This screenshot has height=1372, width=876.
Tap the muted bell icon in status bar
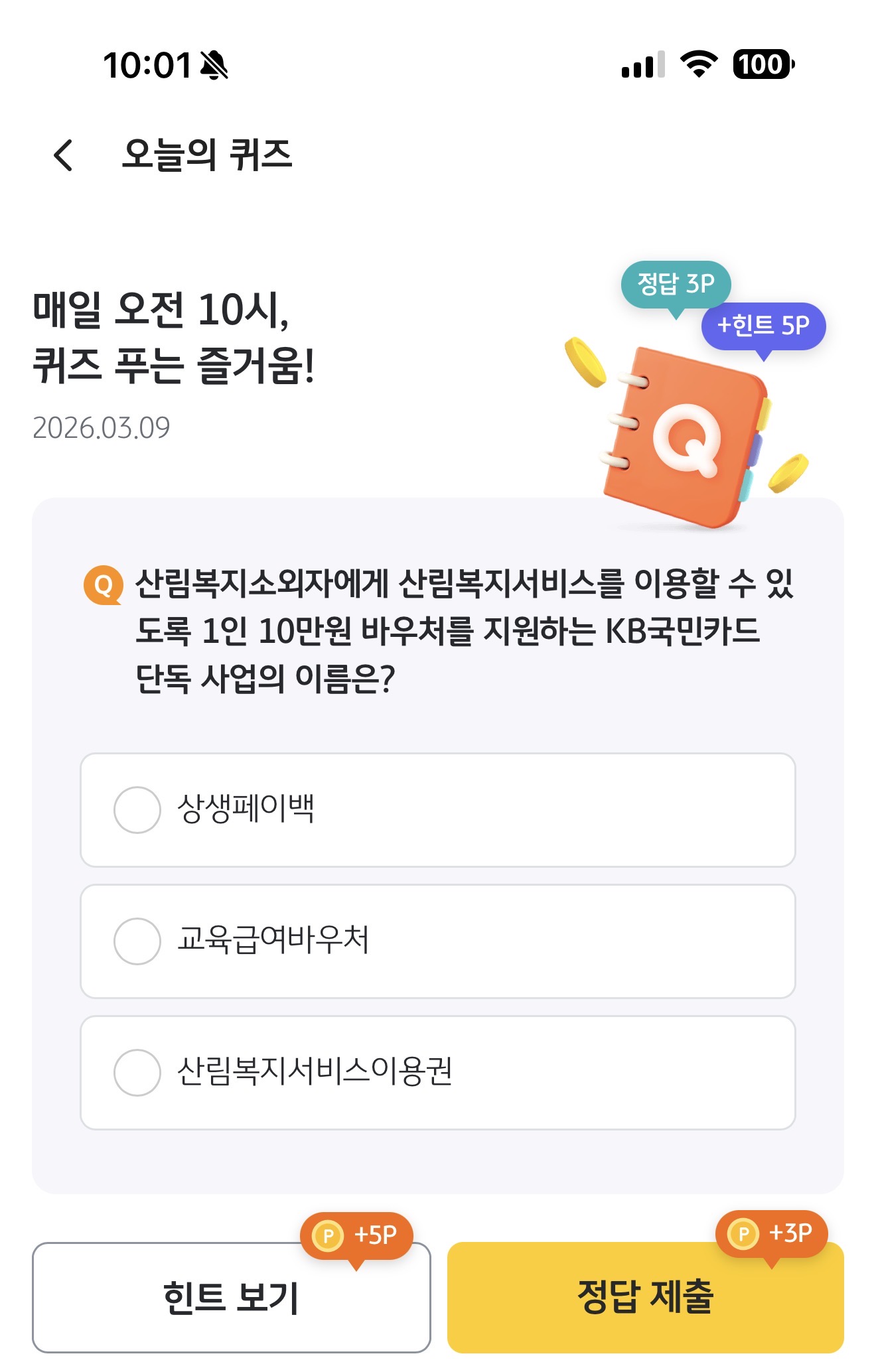click(214, 65)
